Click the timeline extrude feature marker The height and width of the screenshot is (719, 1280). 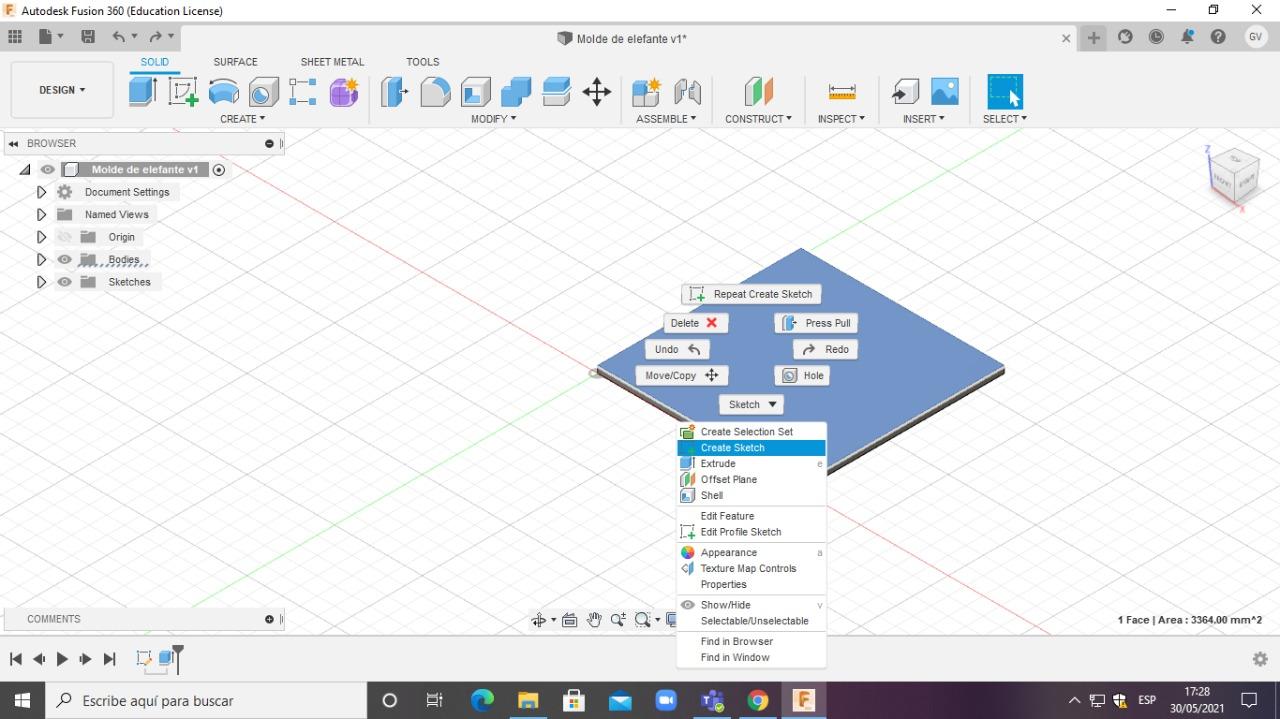[x=166, y=659]
